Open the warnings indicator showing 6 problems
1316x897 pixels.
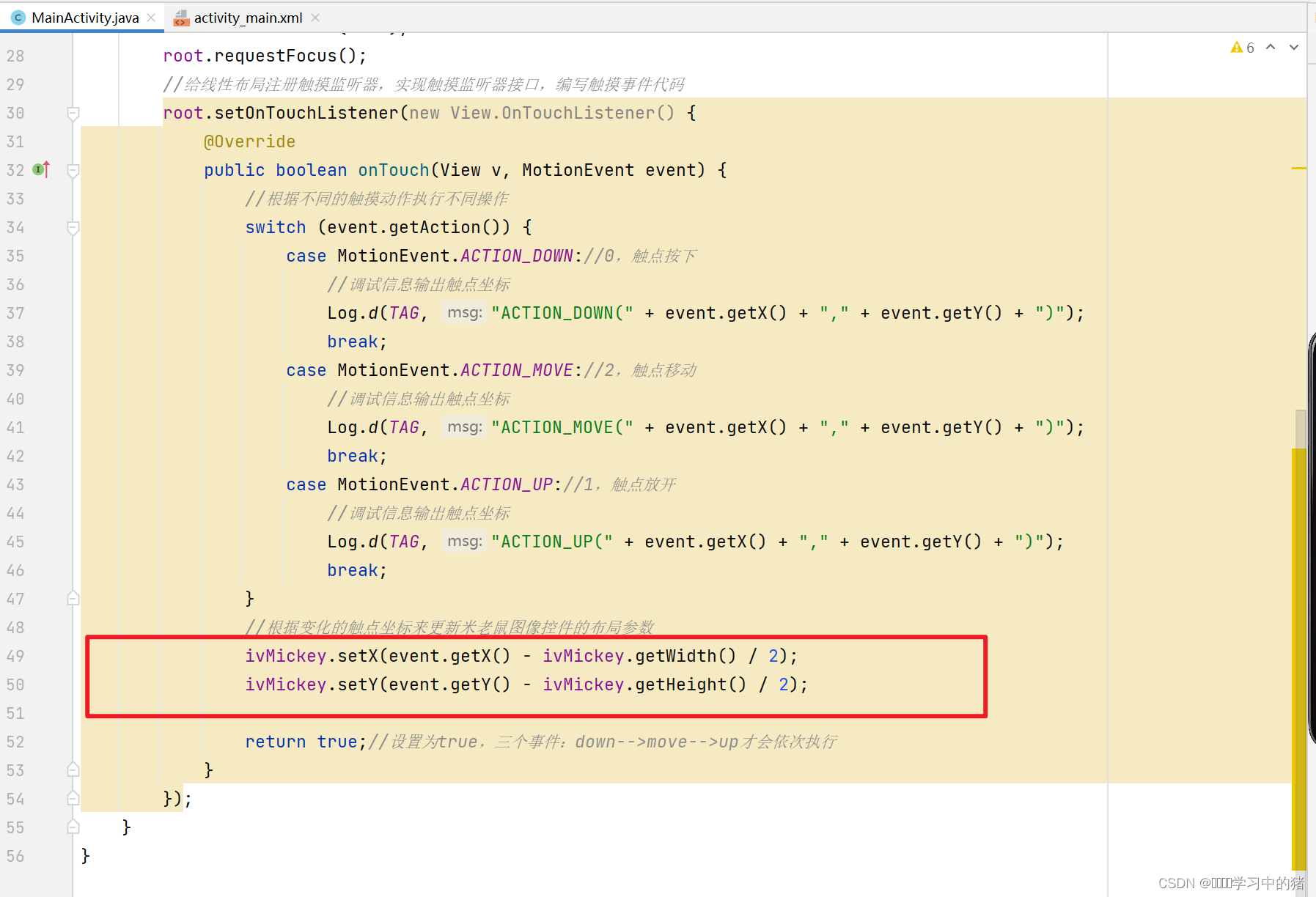pos(1243,47)
